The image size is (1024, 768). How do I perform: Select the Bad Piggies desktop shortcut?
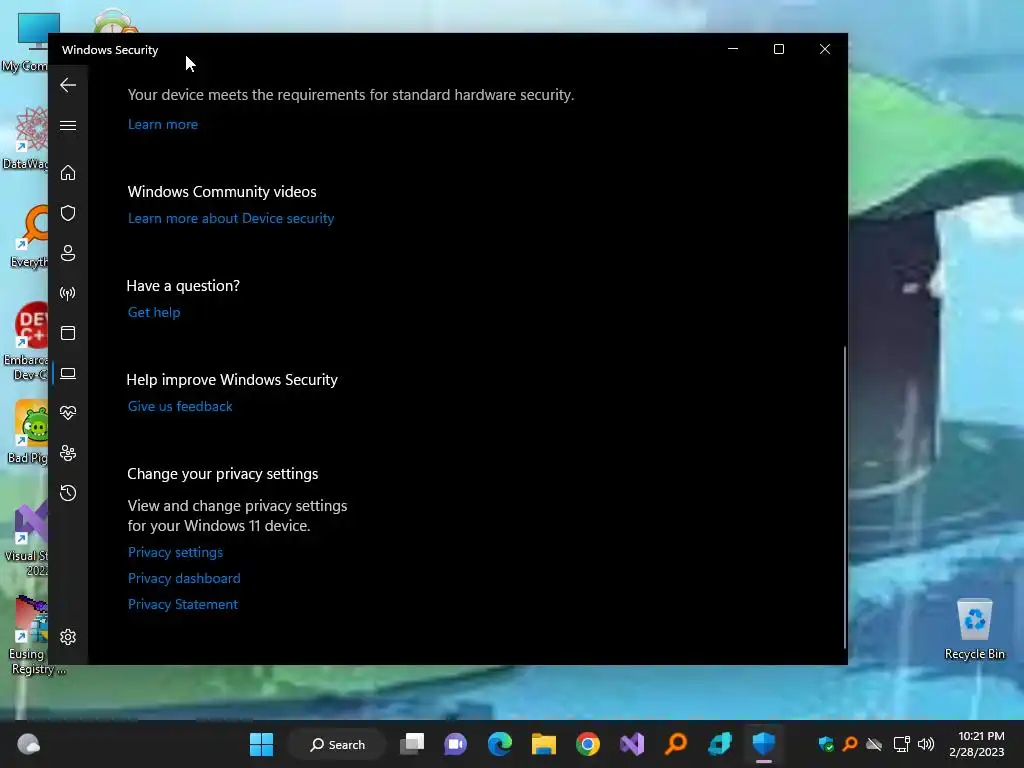[29, 432]
